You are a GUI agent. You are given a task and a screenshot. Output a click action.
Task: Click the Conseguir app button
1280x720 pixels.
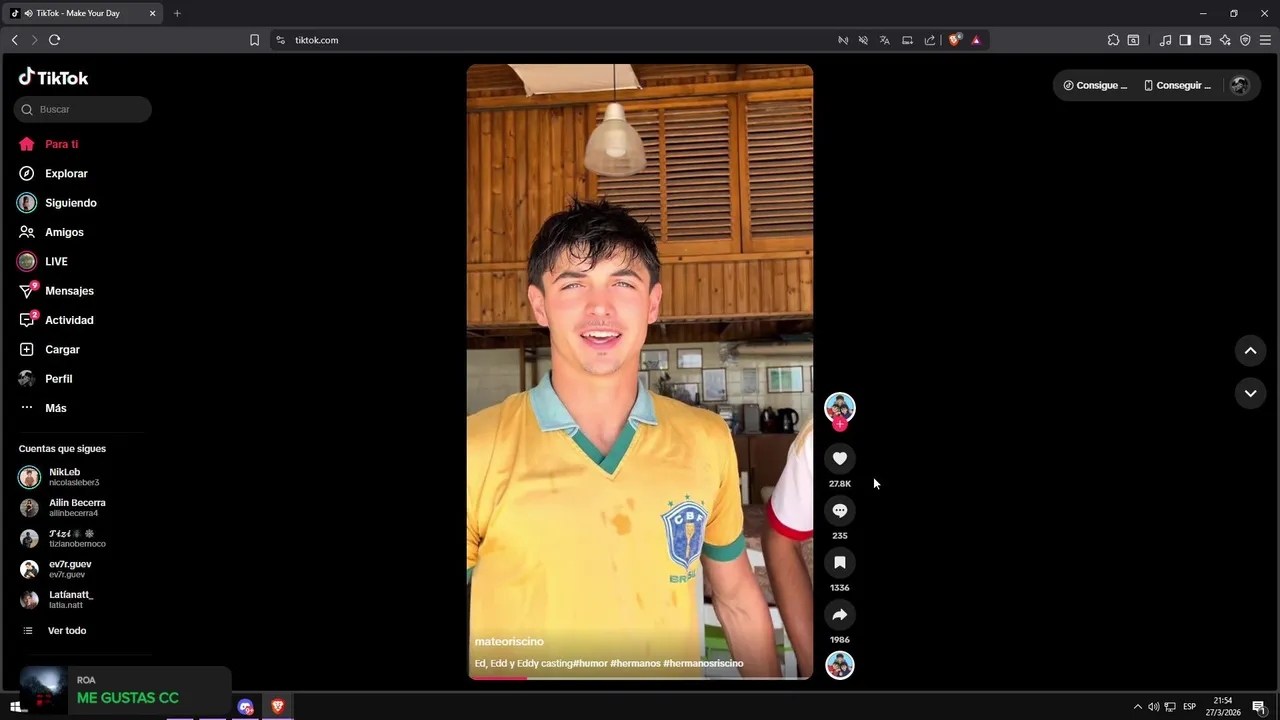(x=1177, y=85)
